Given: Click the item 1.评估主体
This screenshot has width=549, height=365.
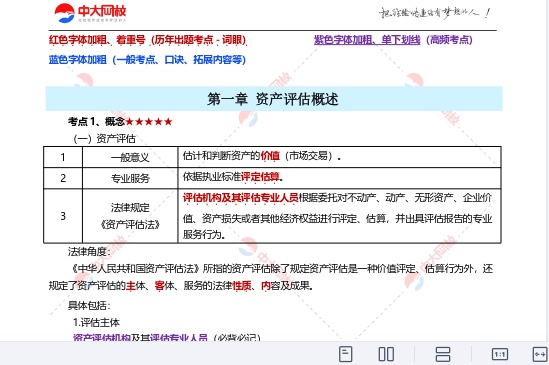Looking at the screenshot, I should [x=96, y=322].
